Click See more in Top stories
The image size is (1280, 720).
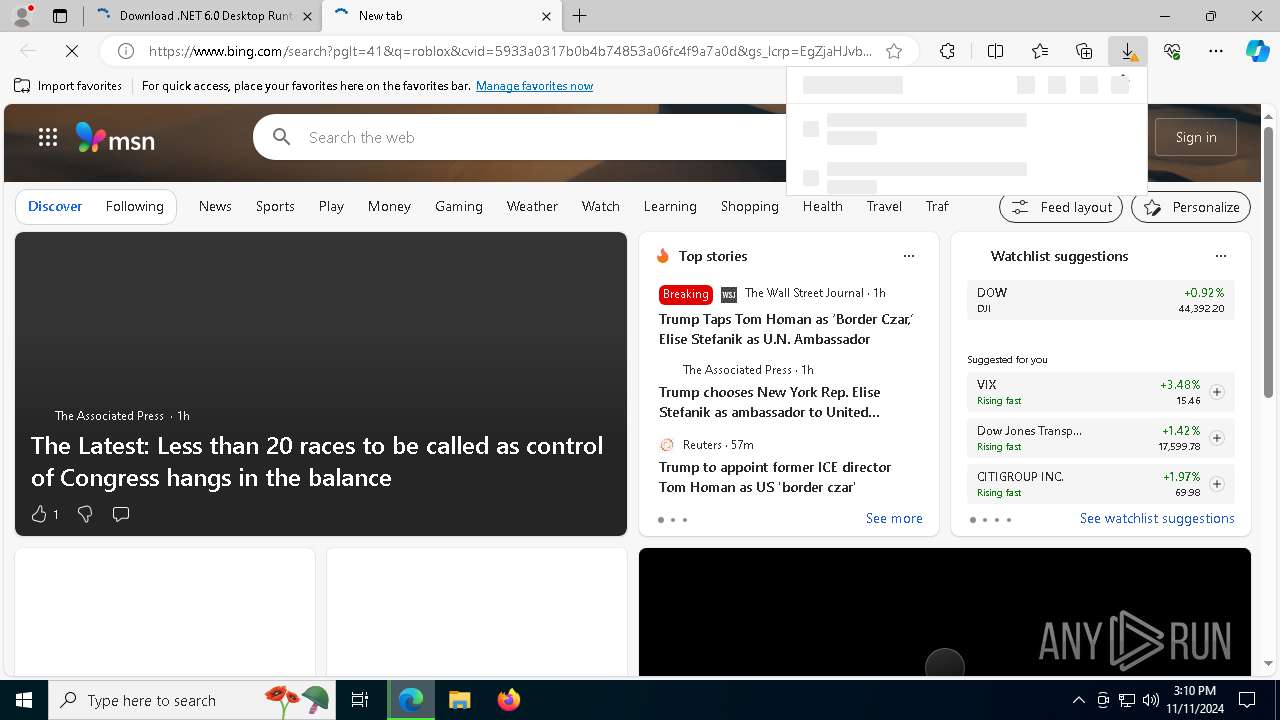(x=894, y=519)
